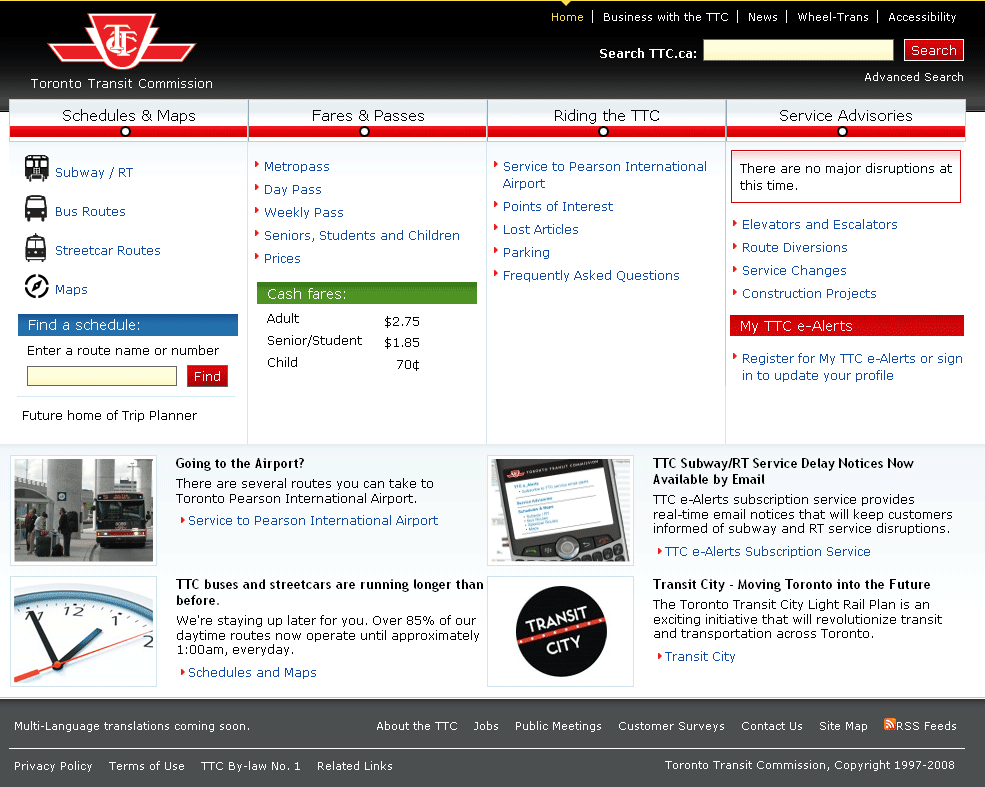This screenshot has width=985, height=787.
Task: Click the TTC logo emblem
Action: coord(122,41)
